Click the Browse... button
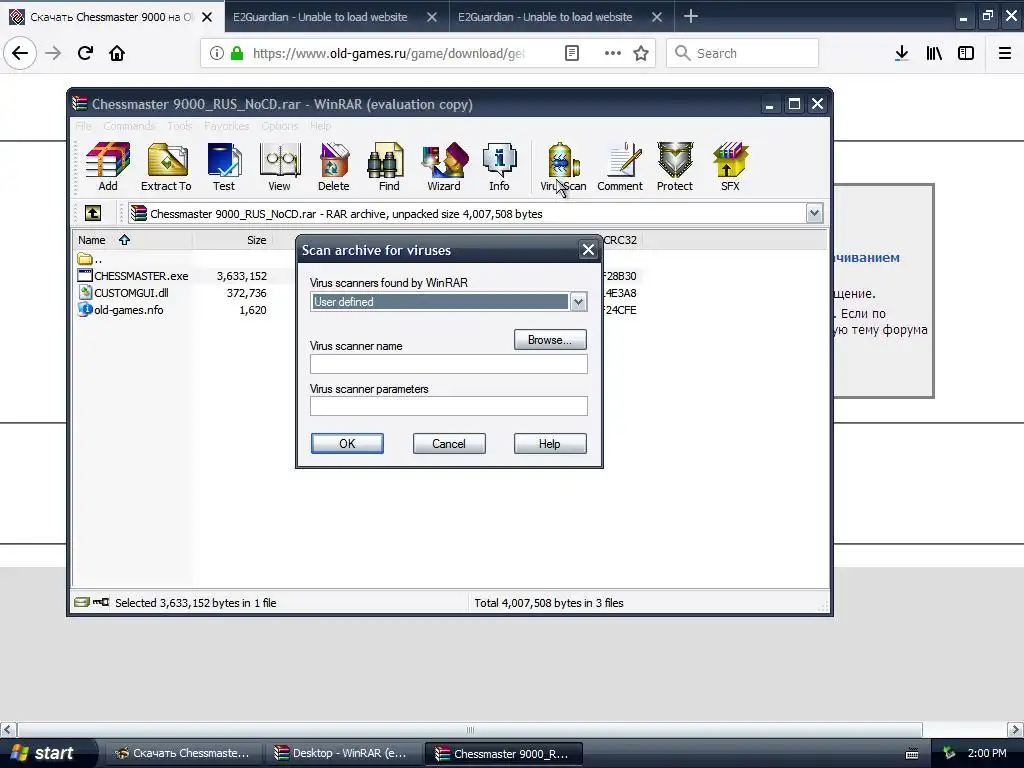The height and width of the screenshot is (768, 1024). coord(550,340)
